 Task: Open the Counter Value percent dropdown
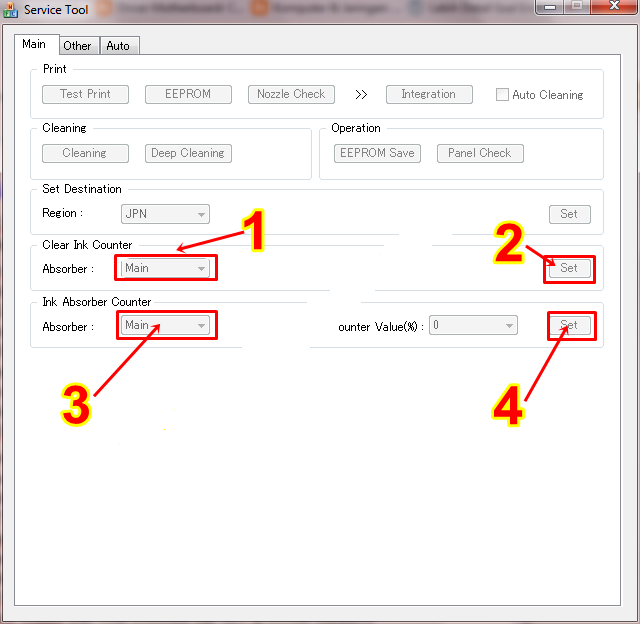[473, 325]
